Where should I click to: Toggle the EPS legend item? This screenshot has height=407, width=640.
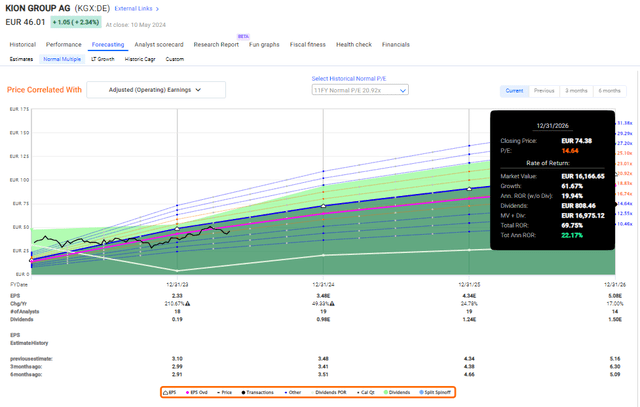click(x=169, y=392)
